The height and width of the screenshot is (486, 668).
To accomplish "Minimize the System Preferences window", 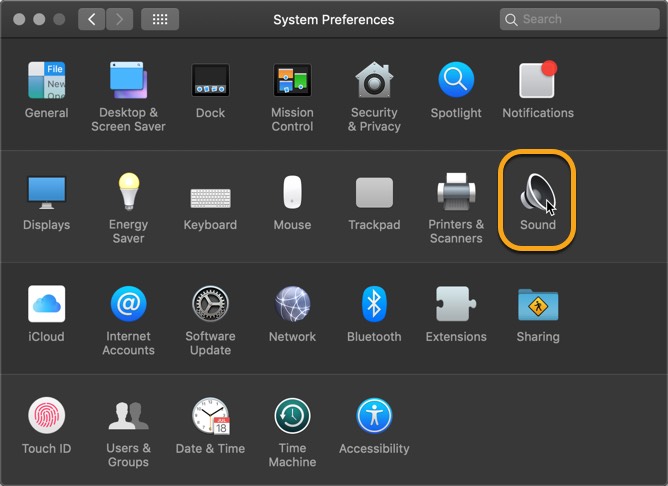I will pos(39,19).
